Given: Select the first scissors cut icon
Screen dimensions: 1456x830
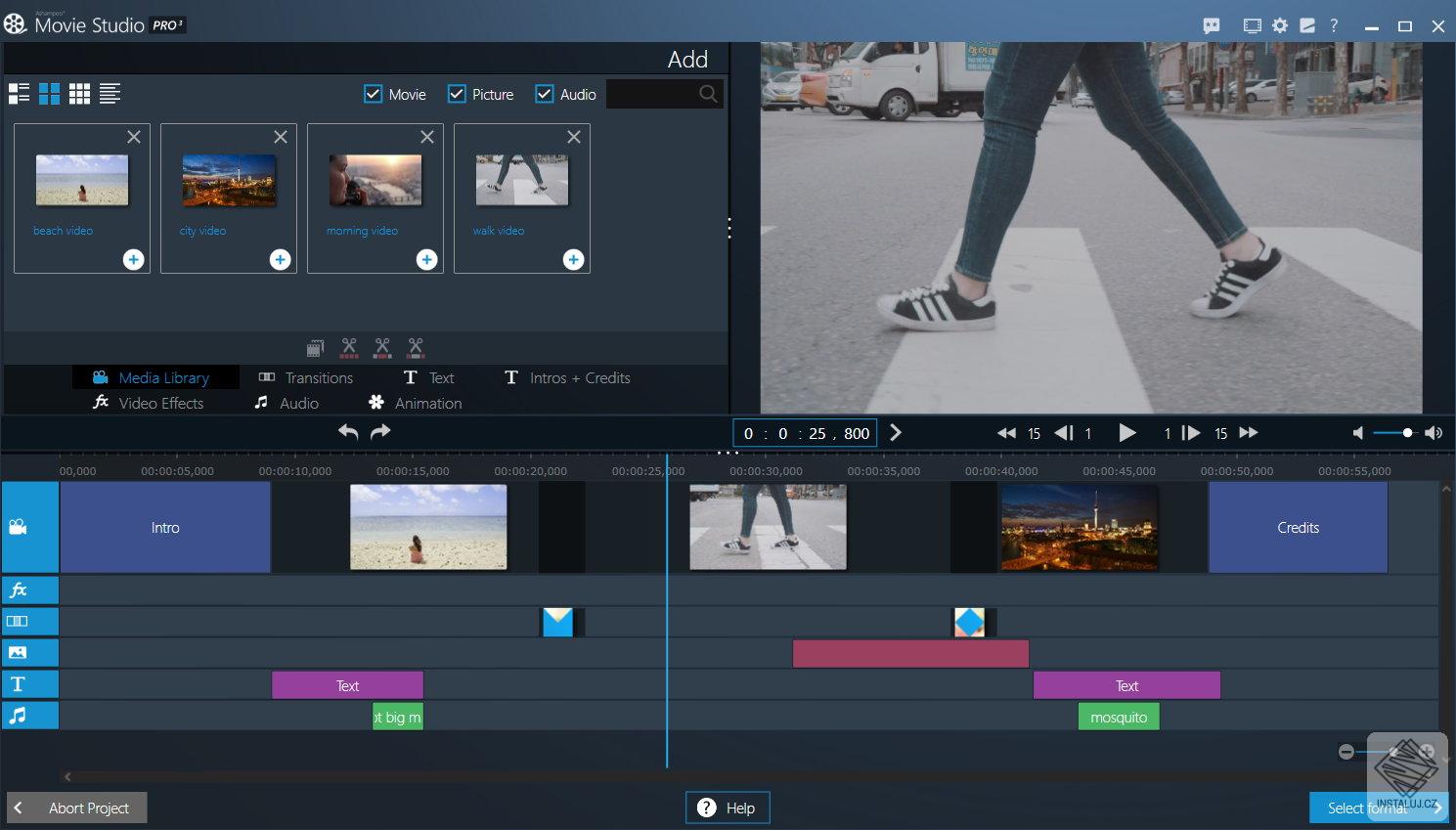Looking at the screenshot, I should (349, 347).
